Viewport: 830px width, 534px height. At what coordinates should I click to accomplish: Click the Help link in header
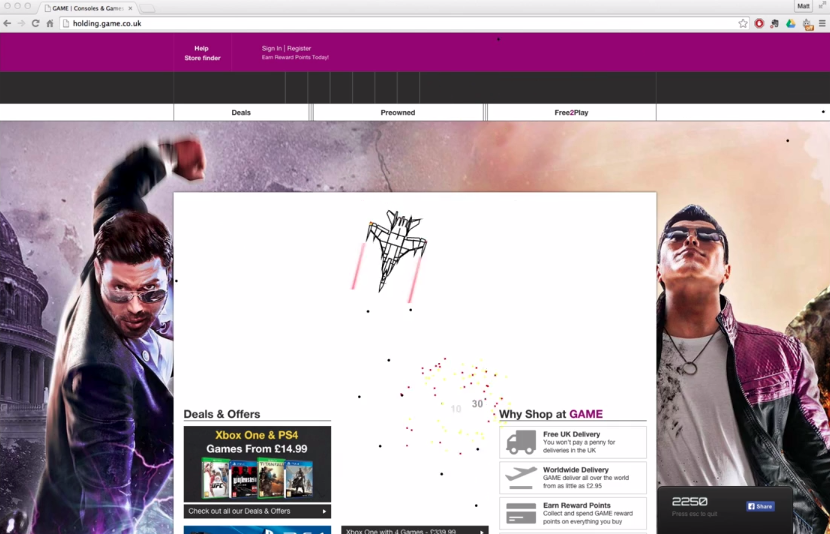(x=202, y=48)
